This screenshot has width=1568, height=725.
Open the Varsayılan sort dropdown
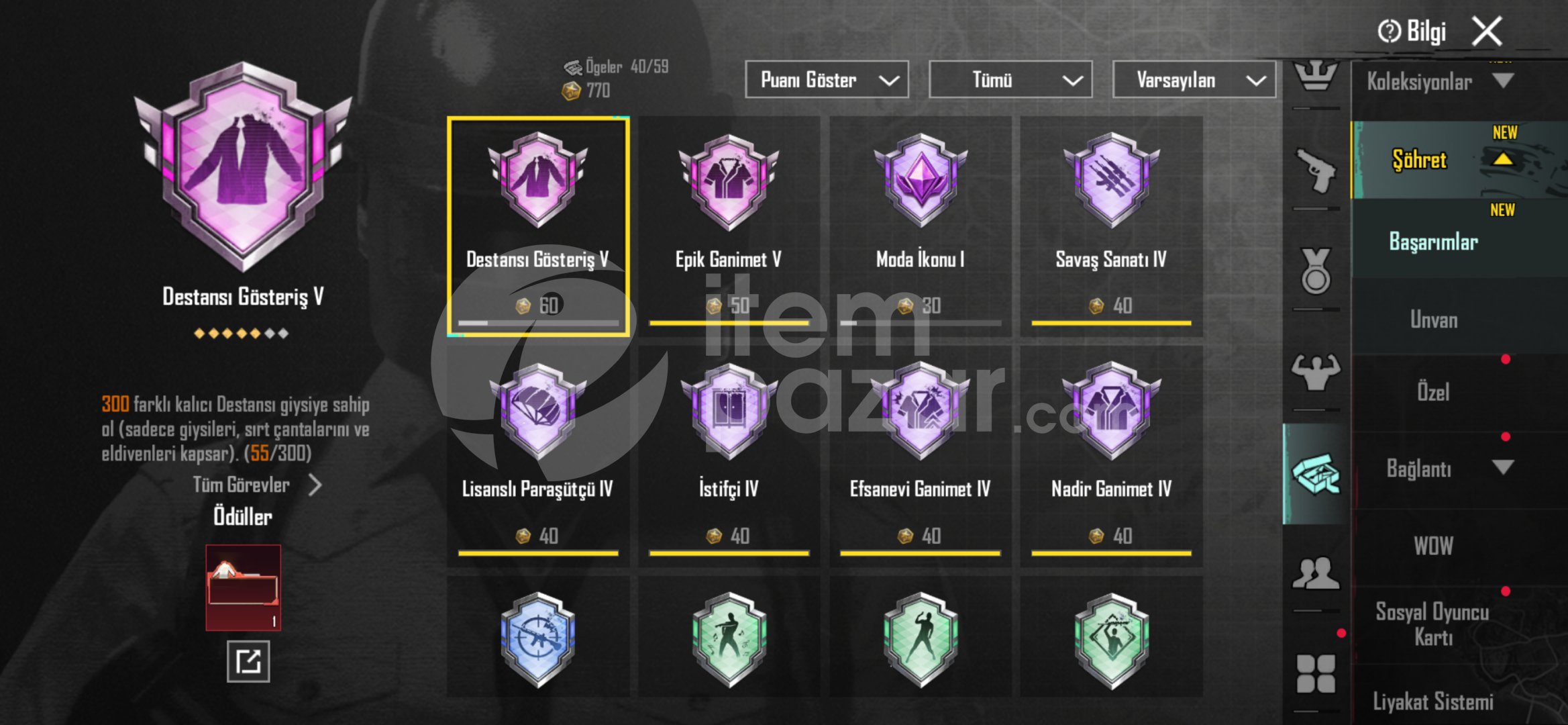1194,80
